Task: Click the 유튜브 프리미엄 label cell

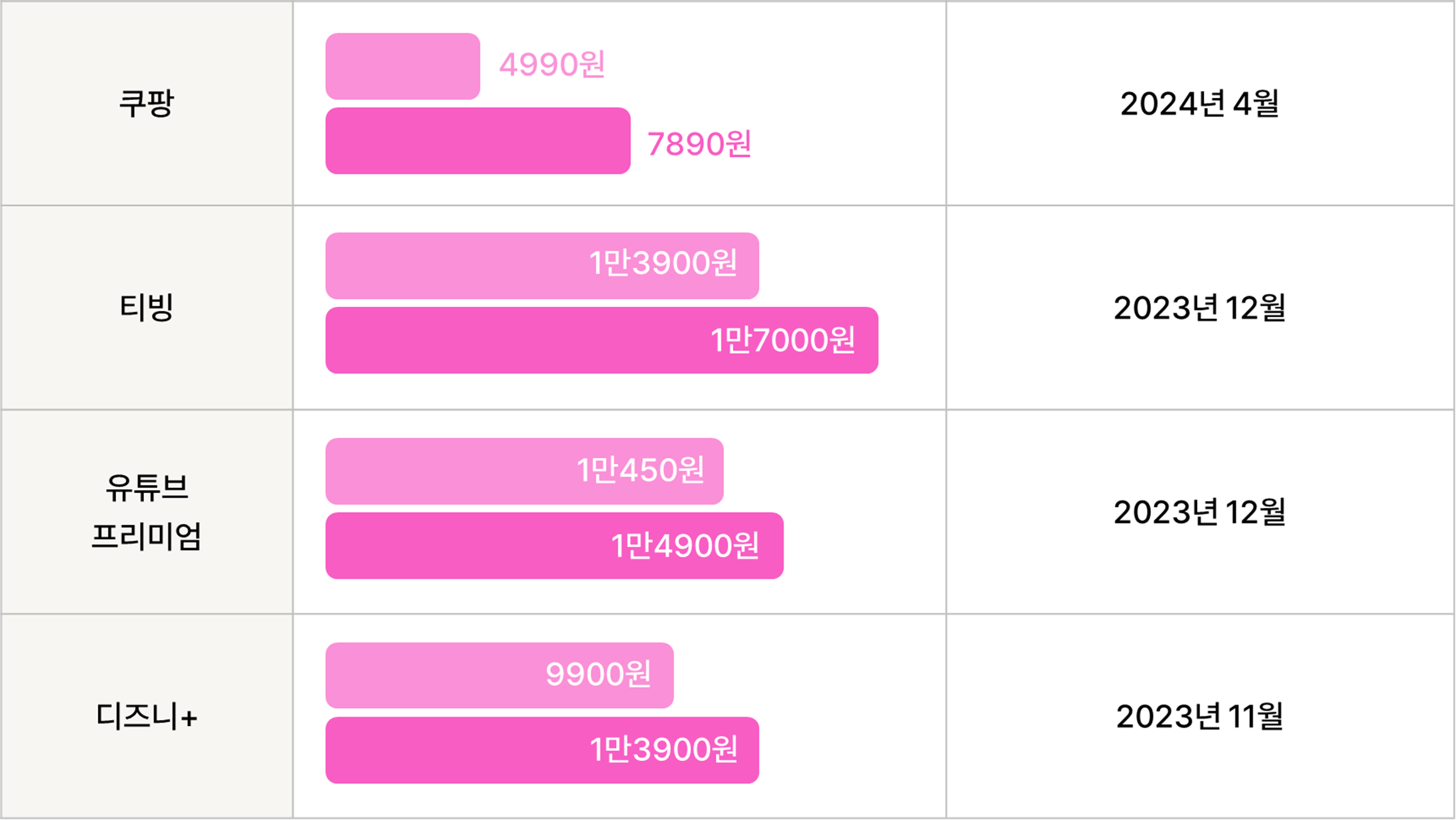Action: [146, 512]
